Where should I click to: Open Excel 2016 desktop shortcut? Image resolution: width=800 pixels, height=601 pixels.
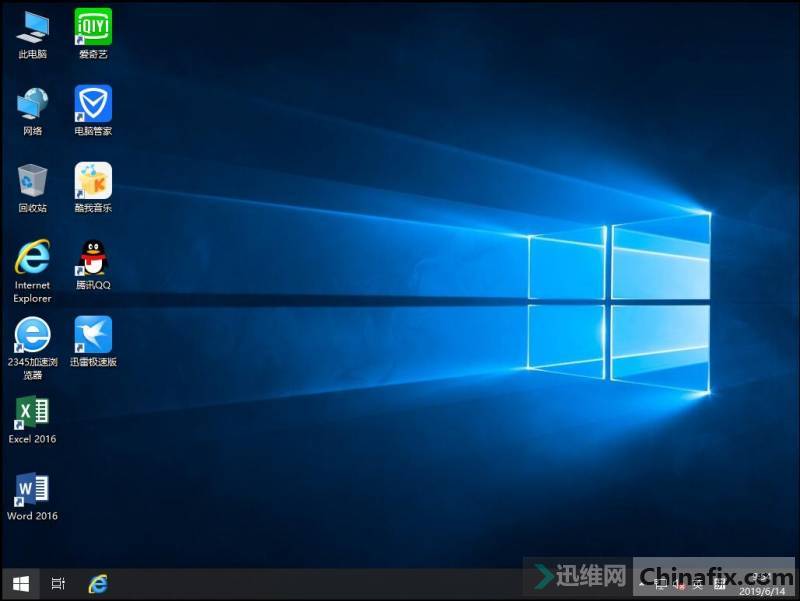(x=32, y=419)
